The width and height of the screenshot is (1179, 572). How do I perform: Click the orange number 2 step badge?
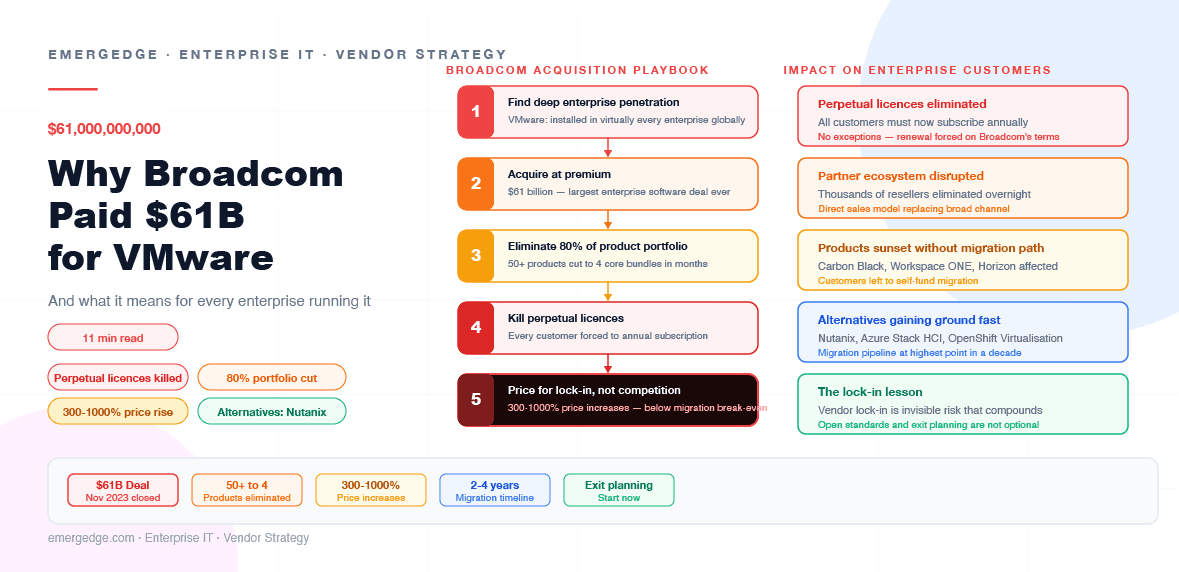point(475,183)
